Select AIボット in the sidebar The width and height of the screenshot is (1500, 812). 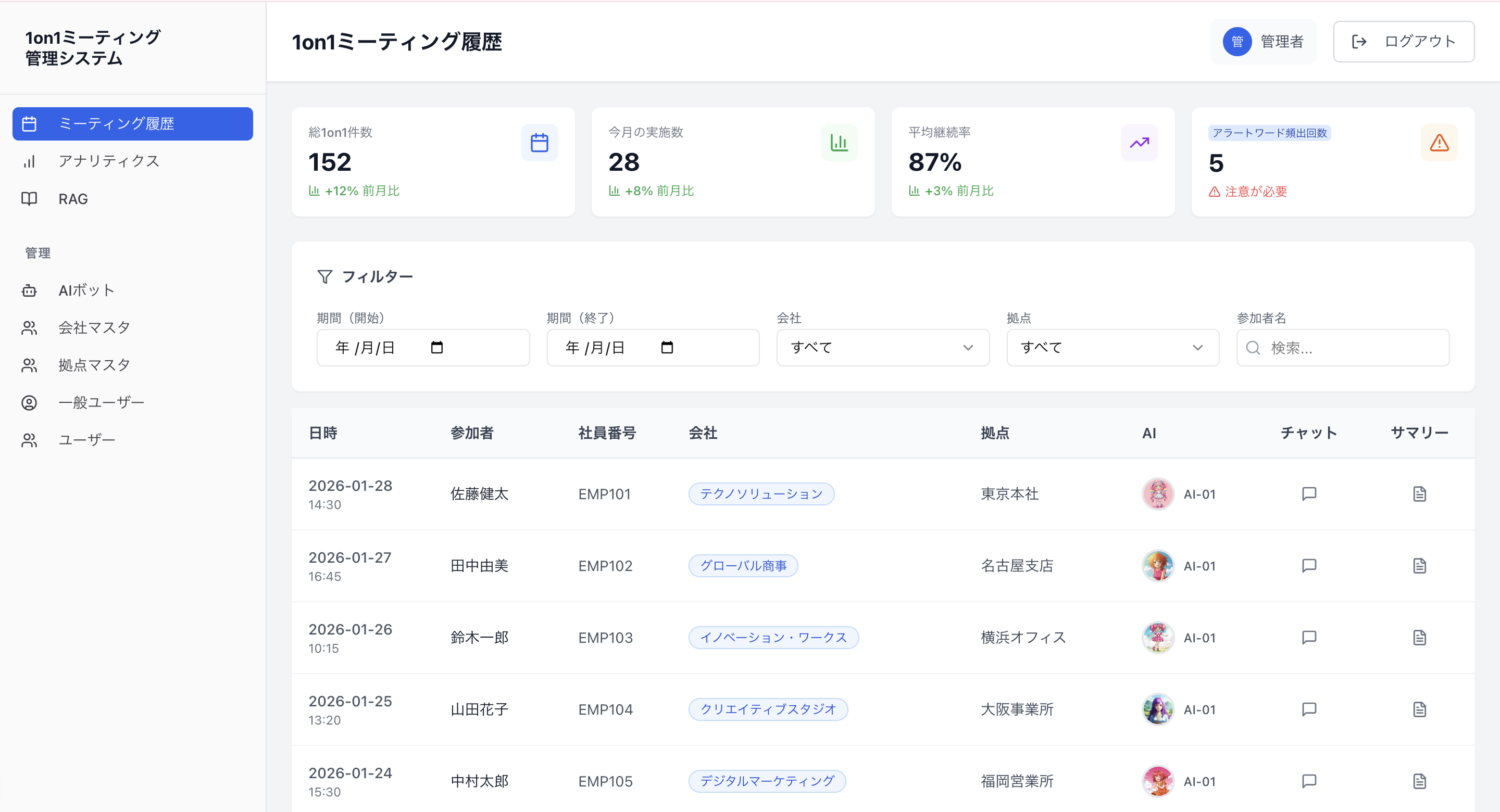click(86, 290)
